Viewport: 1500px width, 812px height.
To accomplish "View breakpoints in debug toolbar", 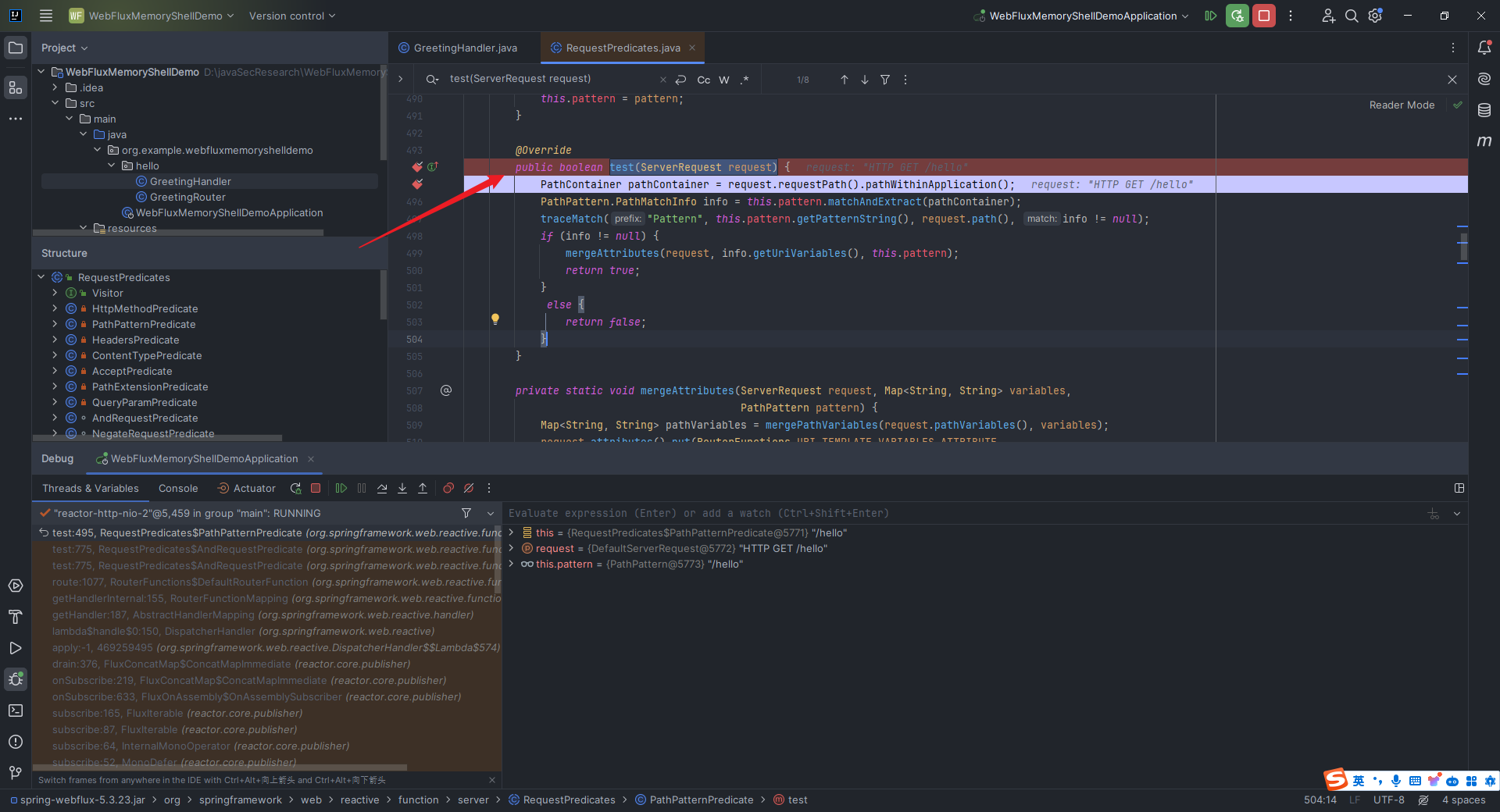I will 448,488.
